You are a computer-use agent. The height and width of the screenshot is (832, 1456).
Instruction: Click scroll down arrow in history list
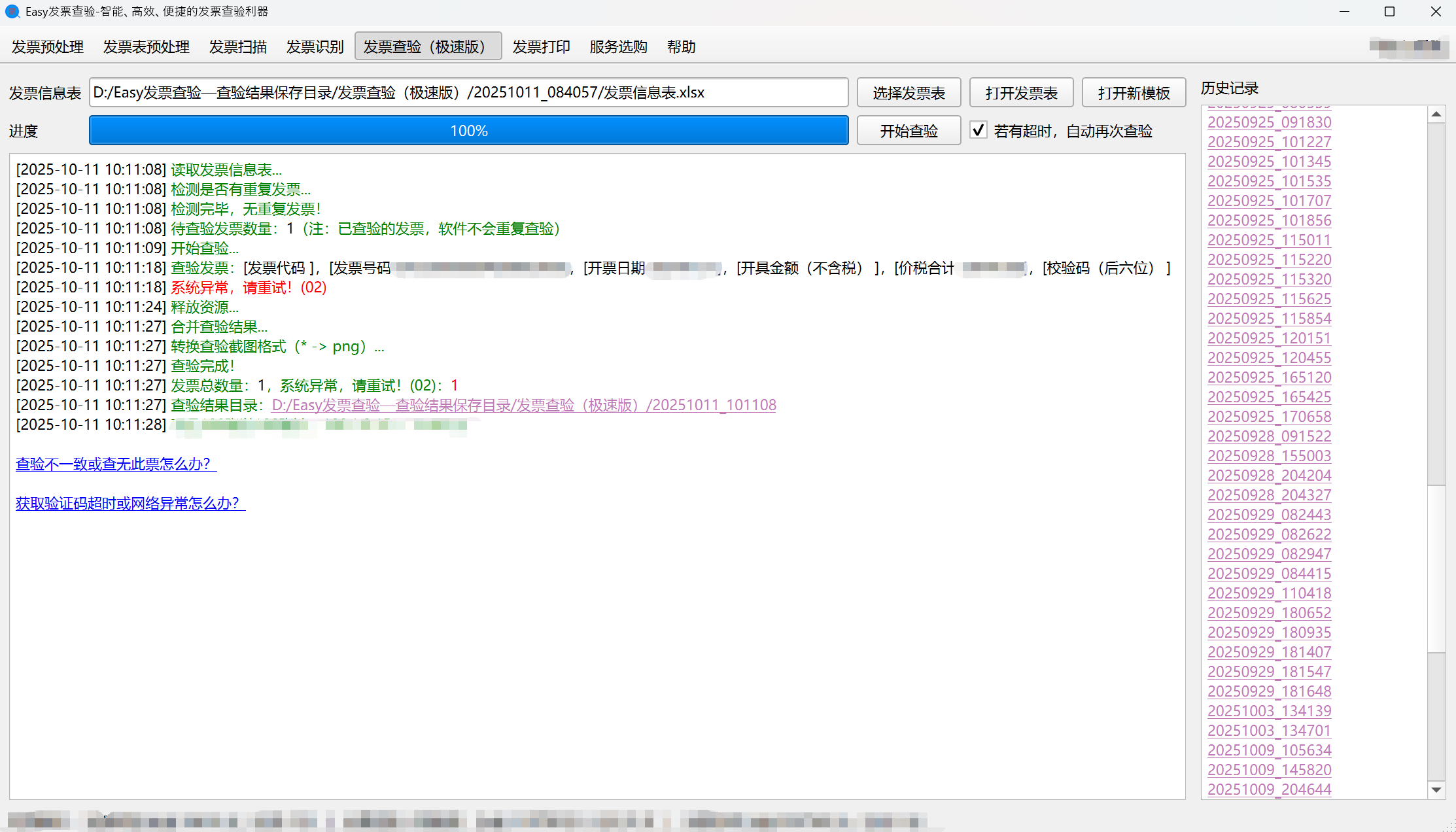[x=1436, y=789]
